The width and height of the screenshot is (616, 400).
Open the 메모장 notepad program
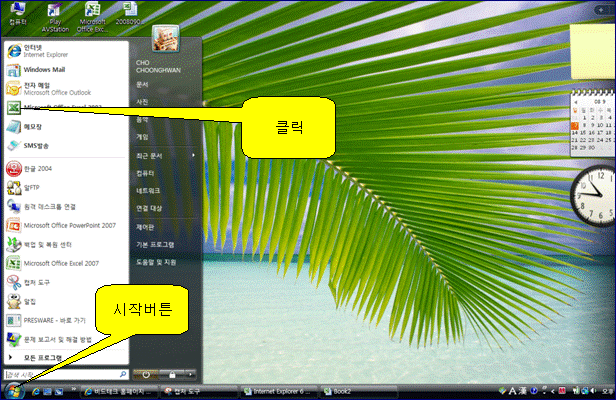tap(66, 127)
